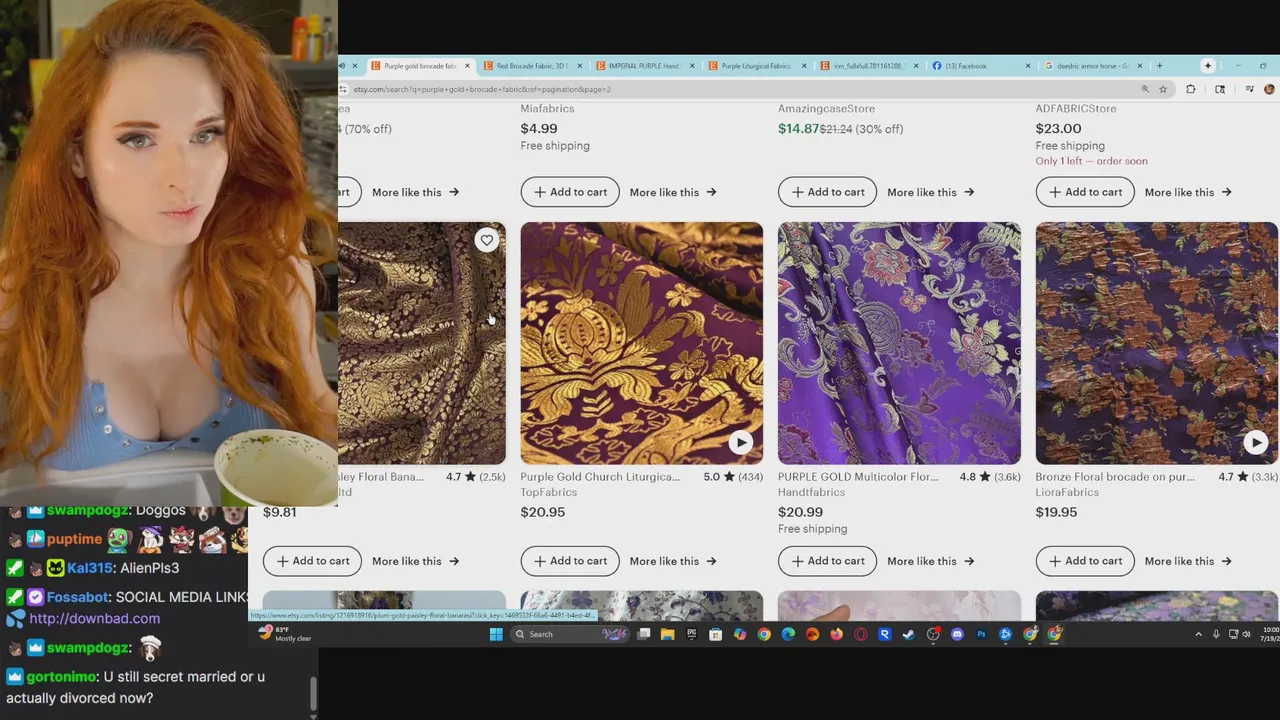
Task: More like this for TopFabrics listing
Action: (673, 561)
